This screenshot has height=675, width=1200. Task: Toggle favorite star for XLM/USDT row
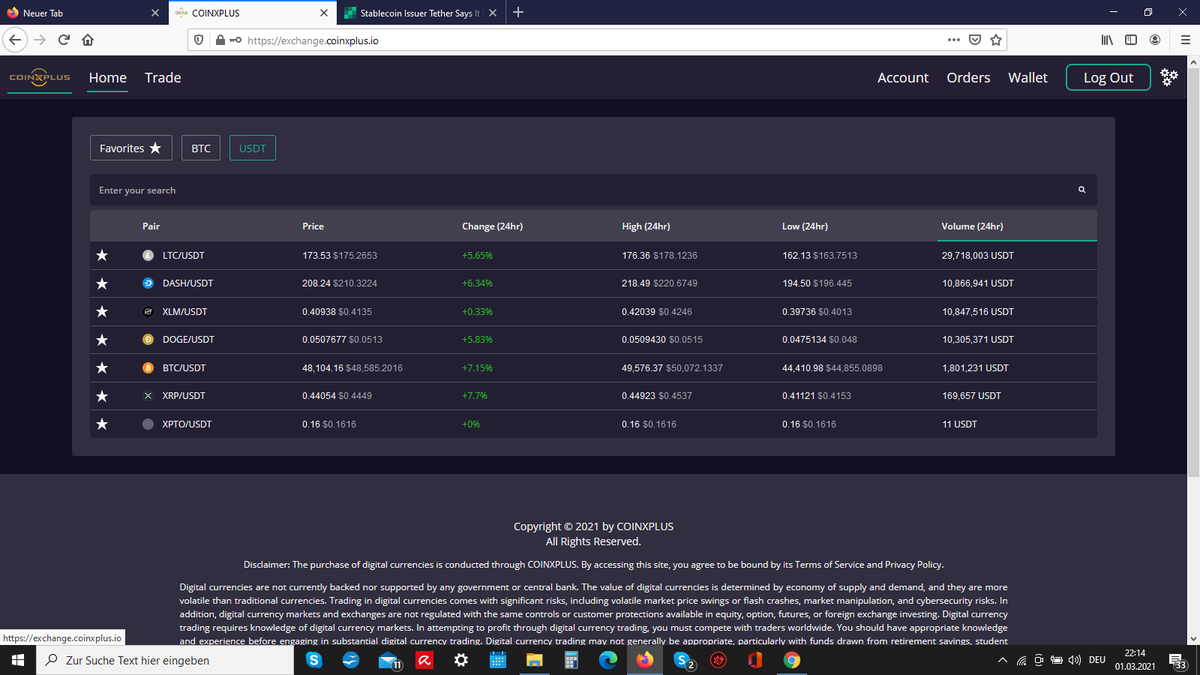[102, 311]
